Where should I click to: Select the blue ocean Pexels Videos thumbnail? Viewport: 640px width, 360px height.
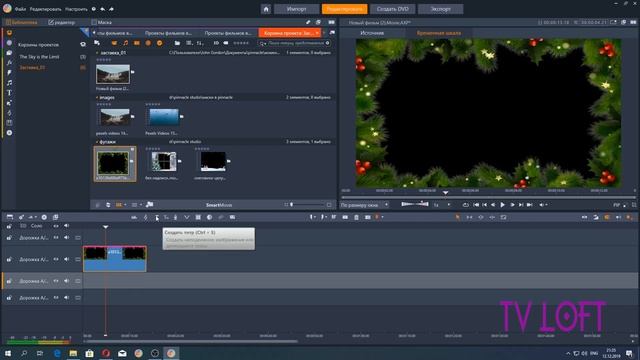(x=164, y=118)
